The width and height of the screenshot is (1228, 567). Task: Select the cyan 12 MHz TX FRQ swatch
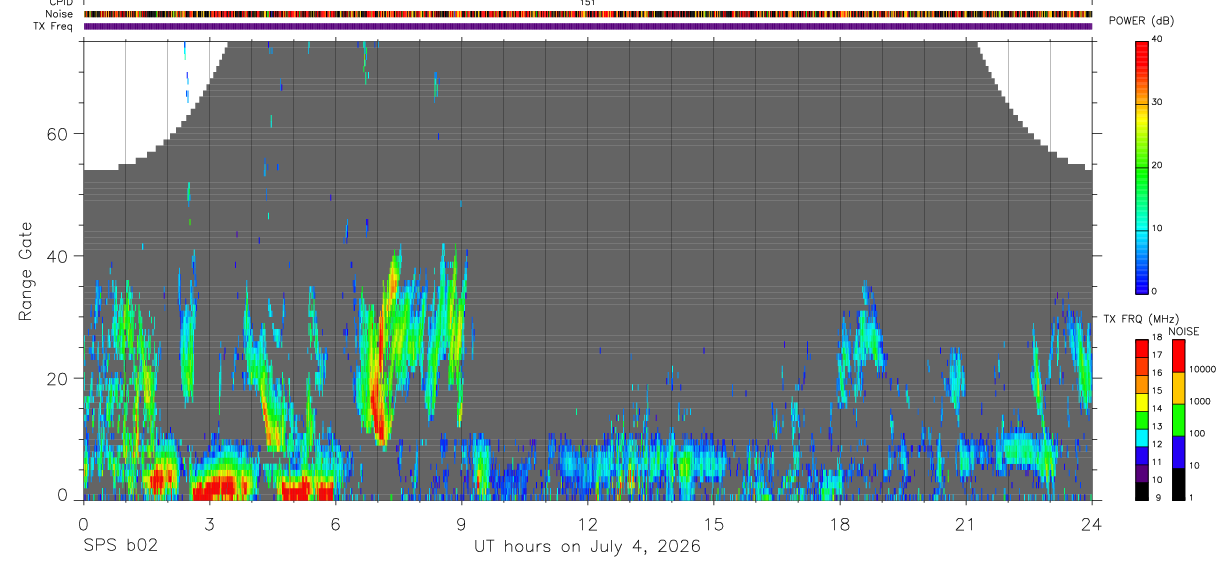coord(1142,444)
